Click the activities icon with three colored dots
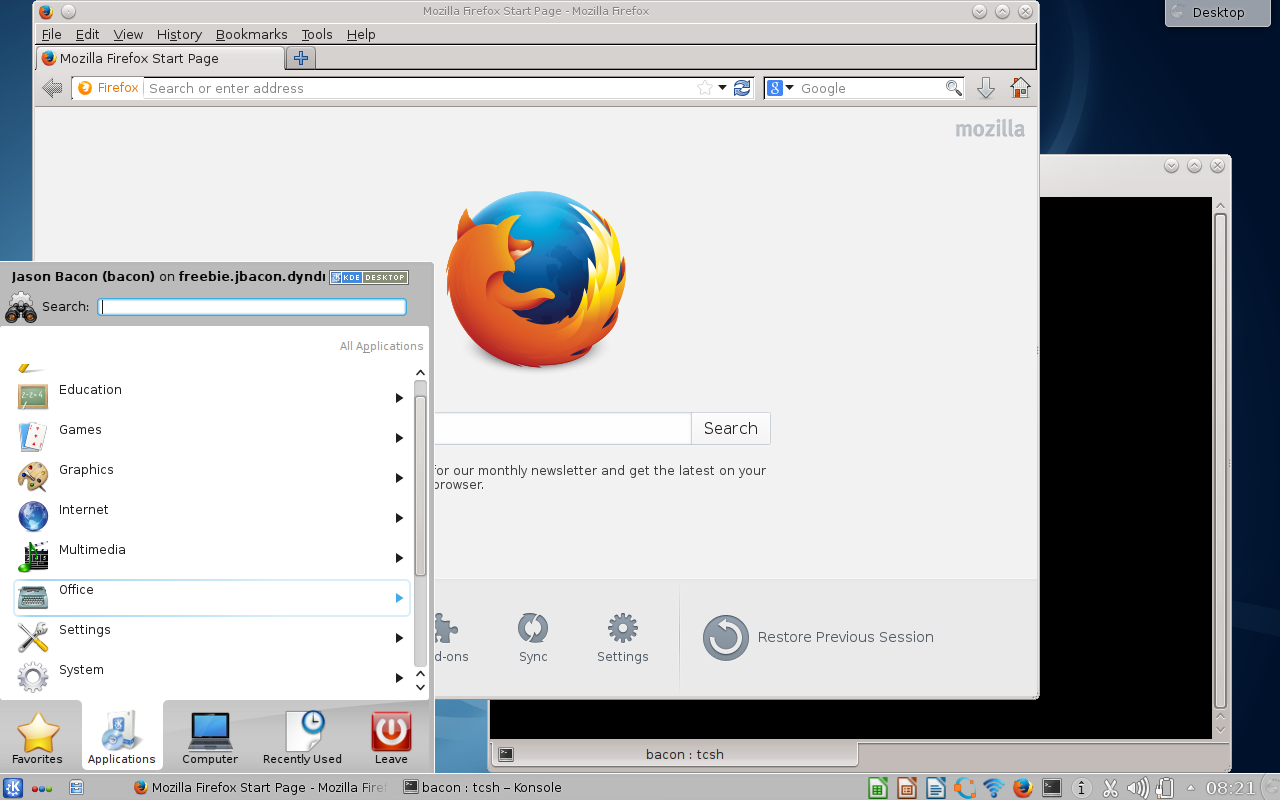1280x800 pixels. pyautogui.click(x=42, y=788)
